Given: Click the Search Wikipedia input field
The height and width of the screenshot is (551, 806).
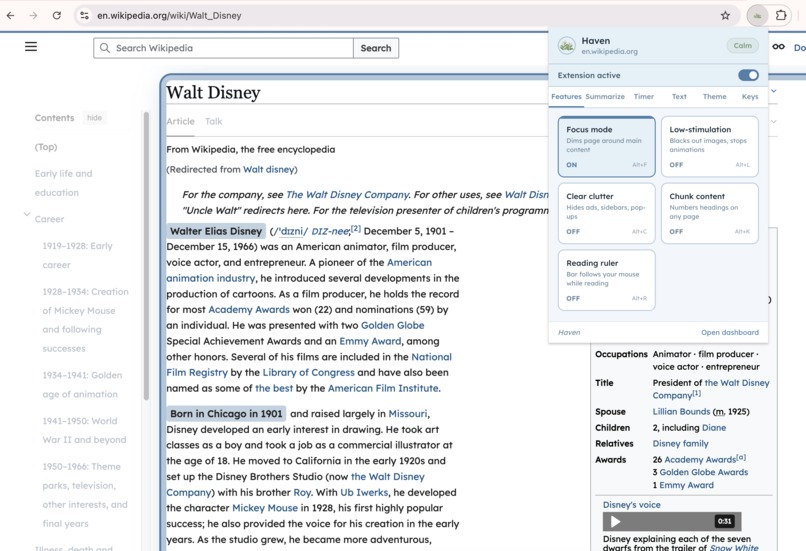Looking at the screenshot, I should [224, 48].
